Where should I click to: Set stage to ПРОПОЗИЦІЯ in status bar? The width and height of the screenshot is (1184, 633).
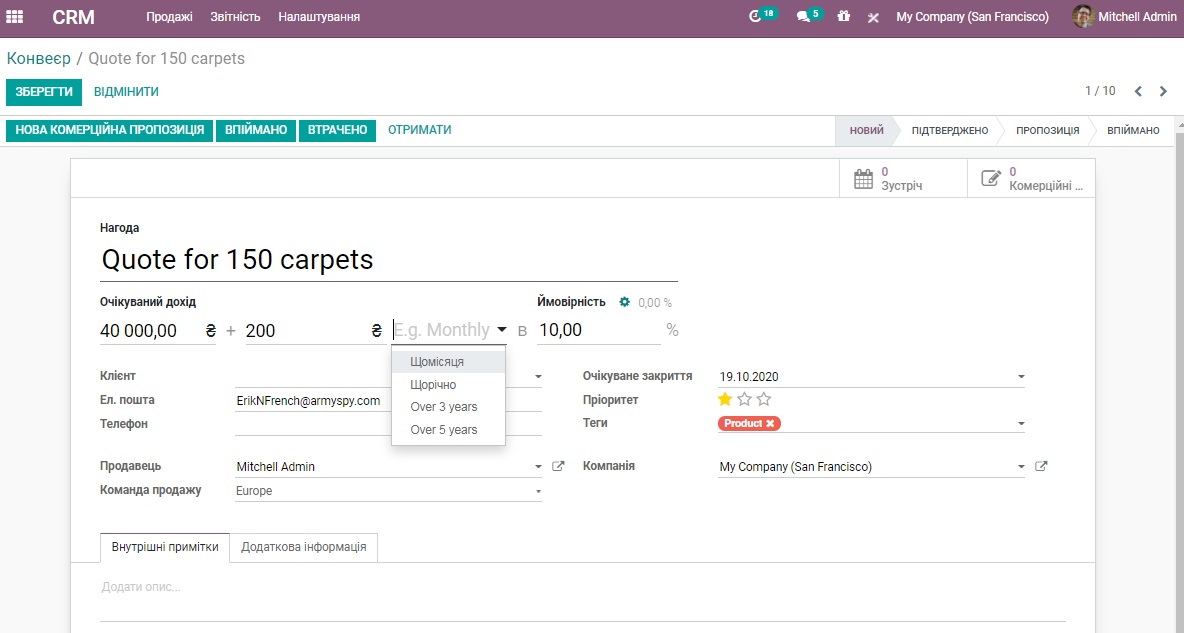click(x=1047, y=131)
